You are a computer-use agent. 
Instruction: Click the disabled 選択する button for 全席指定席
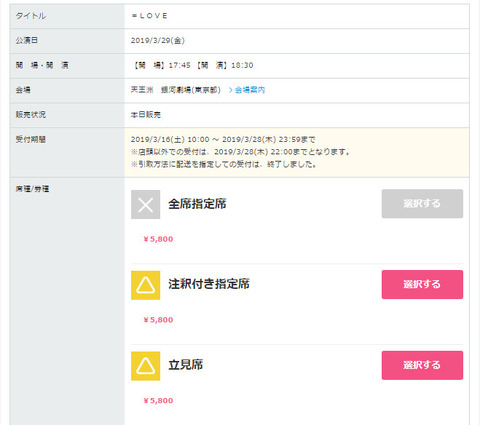(422, 204)
